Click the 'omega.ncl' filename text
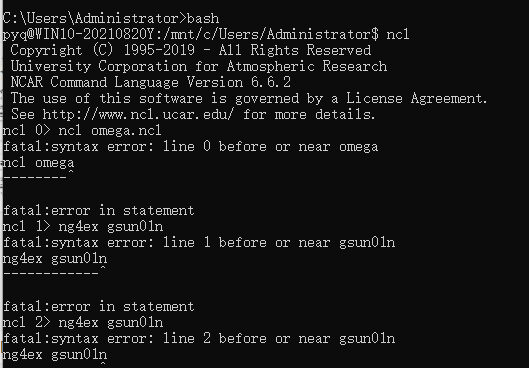The height and width of the screenshot is (368, 529). tap(126, 131)
